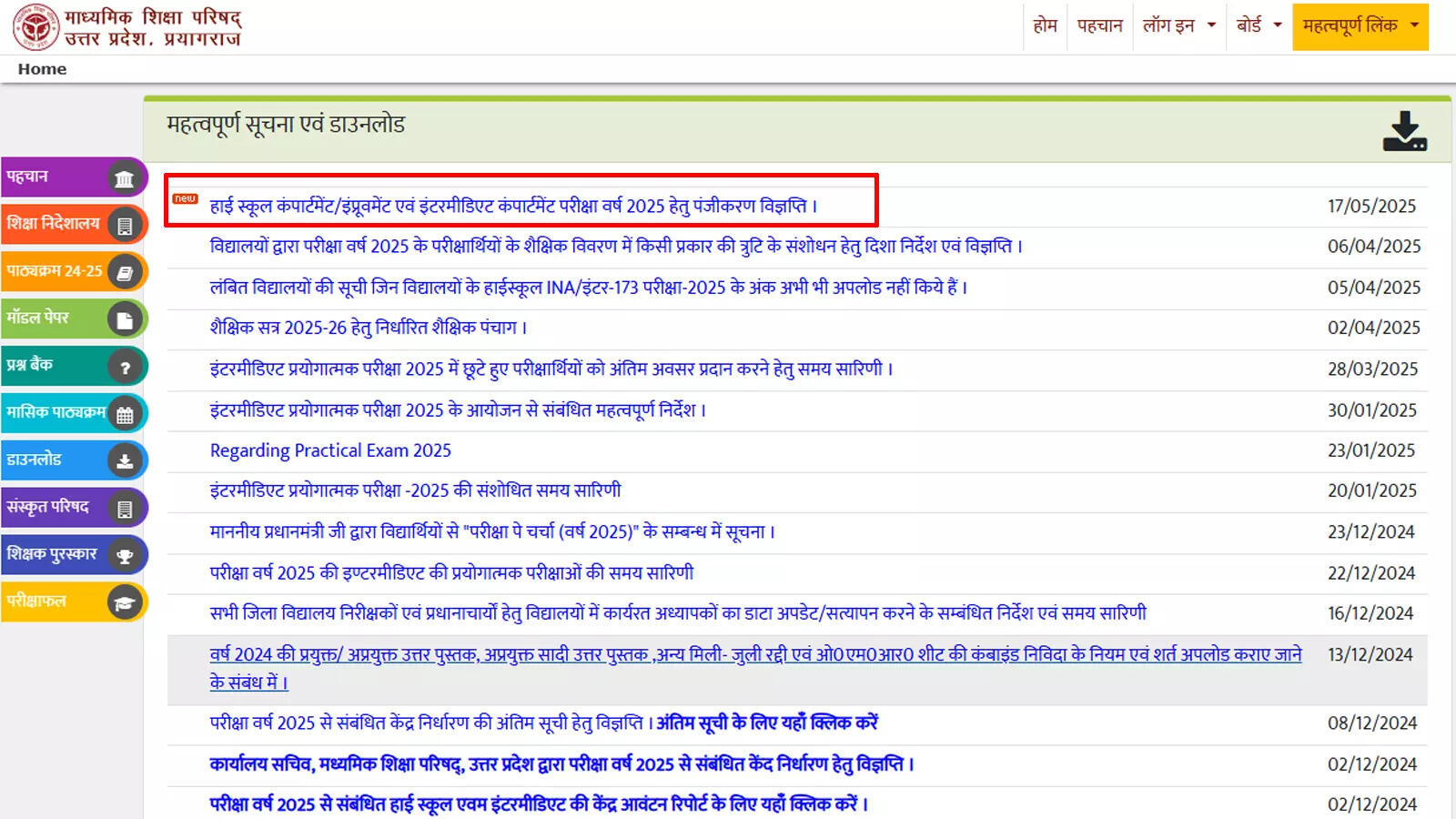Click the UP board logo emblem

click(x=35, y=26)
